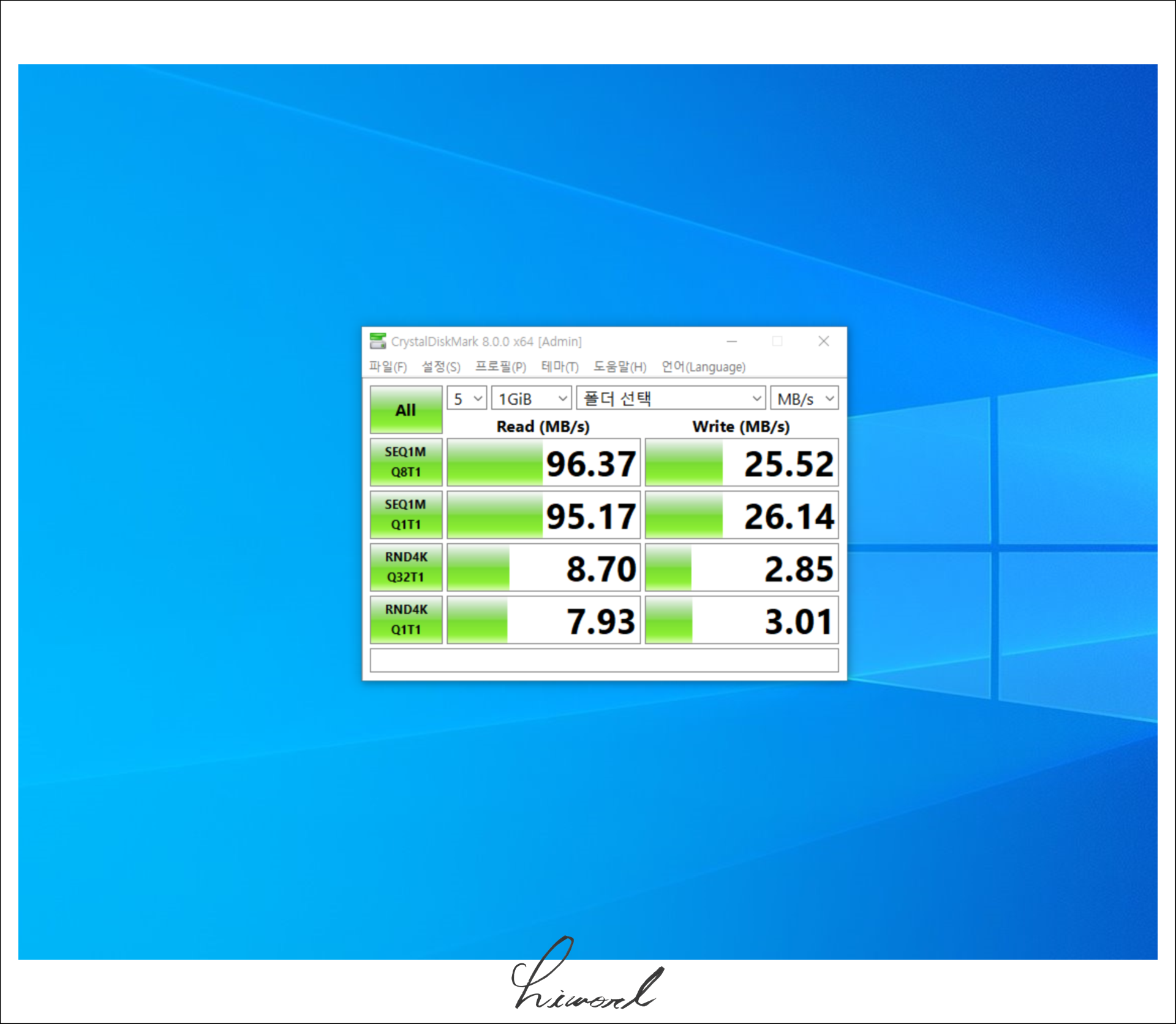The width and height of the screenshot is (1176, 1024).
Task: Open the 프로필(P) profile menu
Action: [x=500, y=367]
